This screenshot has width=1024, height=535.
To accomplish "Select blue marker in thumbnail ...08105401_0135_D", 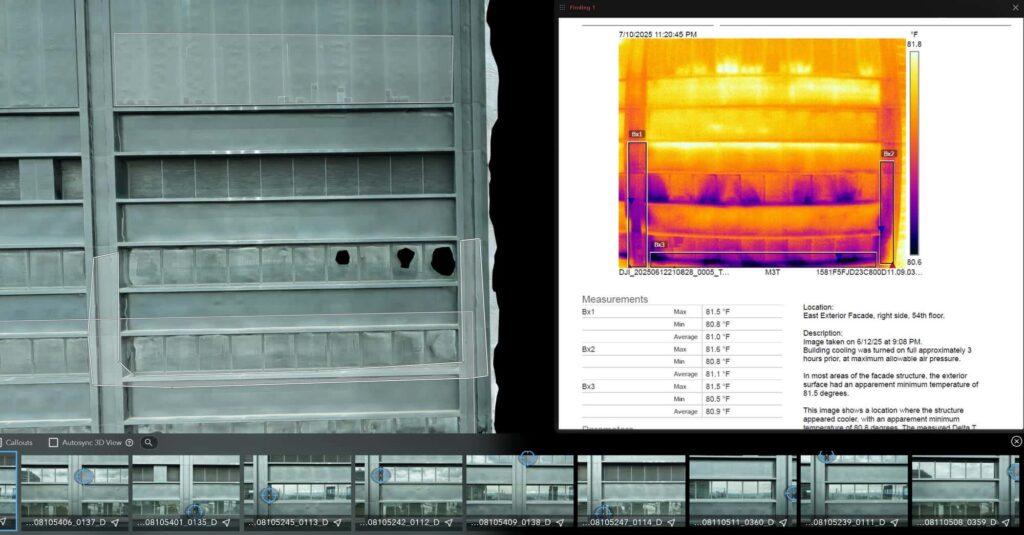I will click(193, 510).
